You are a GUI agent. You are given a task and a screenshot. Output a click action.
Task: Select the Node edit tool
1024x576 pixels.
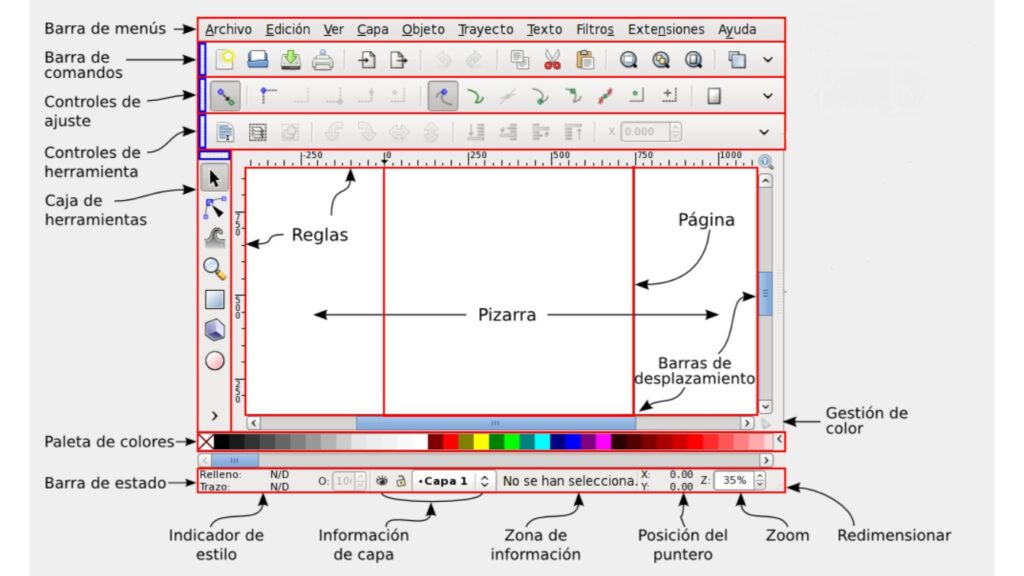pyautogui.click(x=215, y=208)
